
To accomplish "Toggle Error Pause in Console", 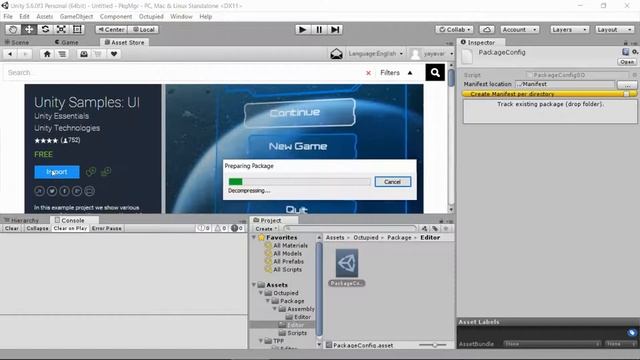I will (x=107, y=229).
